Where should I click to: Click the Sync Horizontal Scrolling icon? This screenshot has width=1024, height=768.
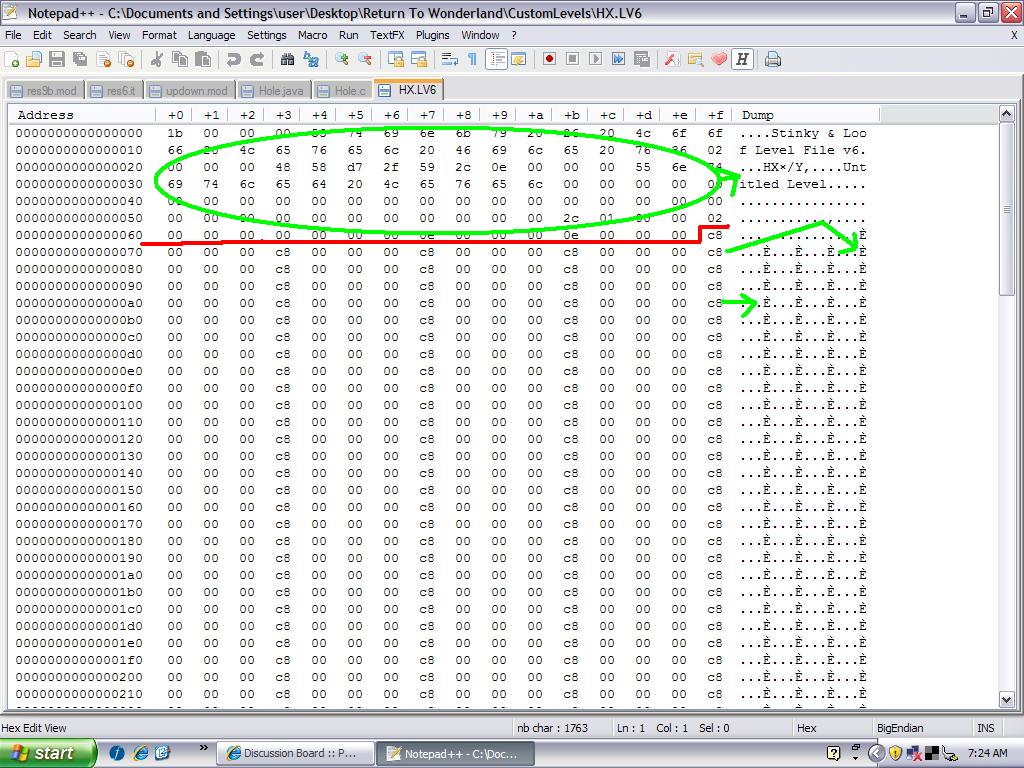pyautogui.click(x=419, y=59)
